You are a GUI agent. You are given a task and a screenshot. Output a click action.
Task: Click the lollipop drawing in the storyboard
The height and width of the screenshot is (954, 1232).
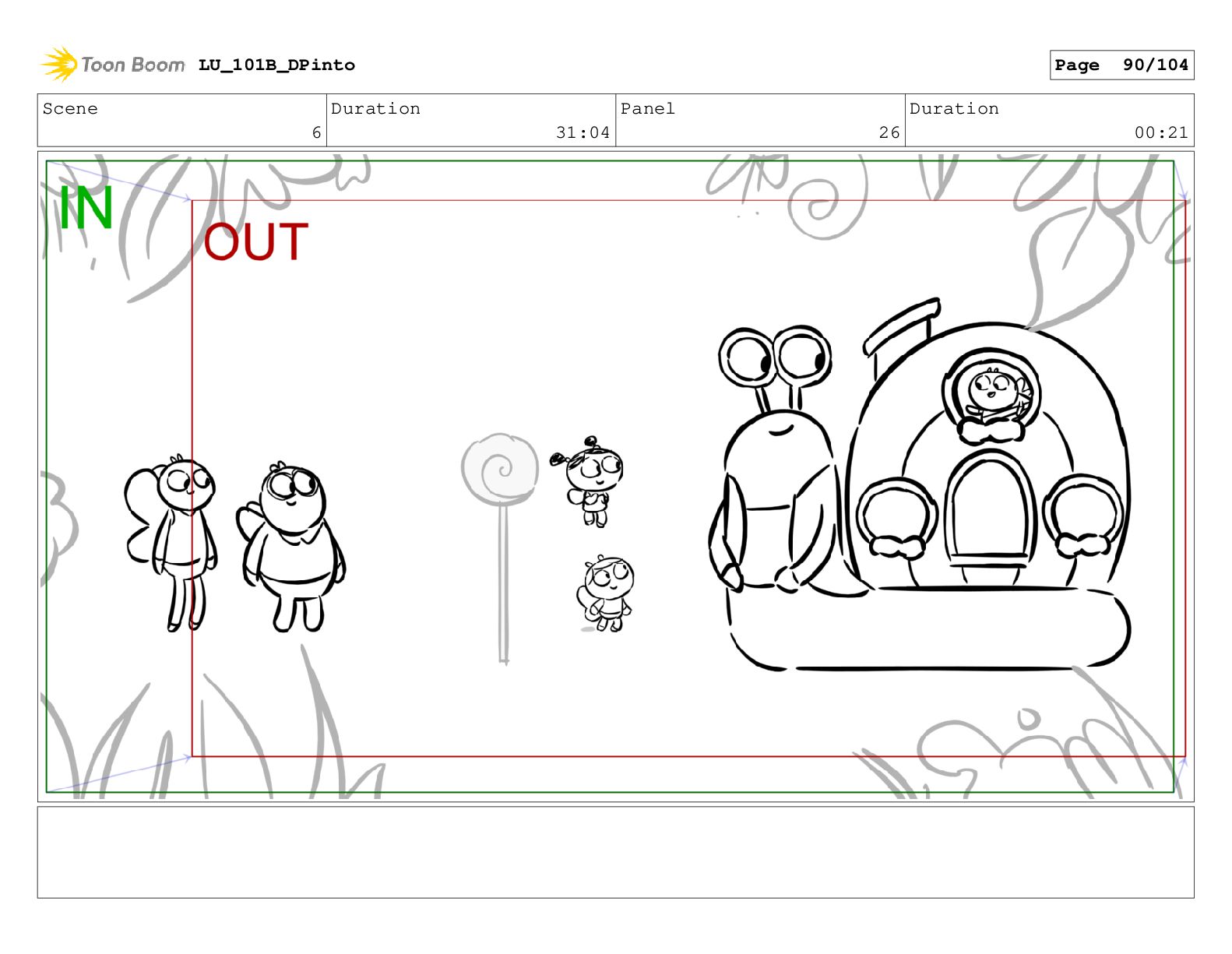click(x=501, y=547)
